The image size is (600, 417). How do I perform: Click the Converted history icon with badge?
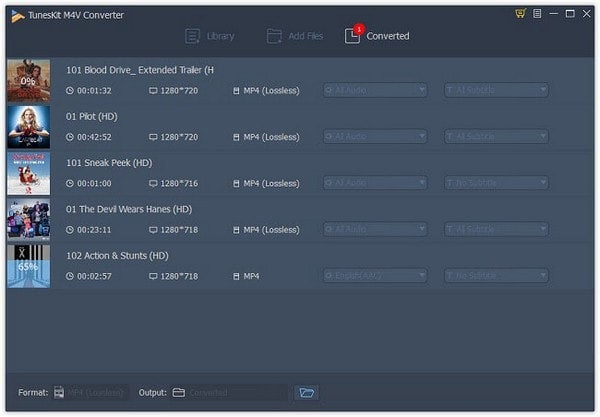coord(352,36)
